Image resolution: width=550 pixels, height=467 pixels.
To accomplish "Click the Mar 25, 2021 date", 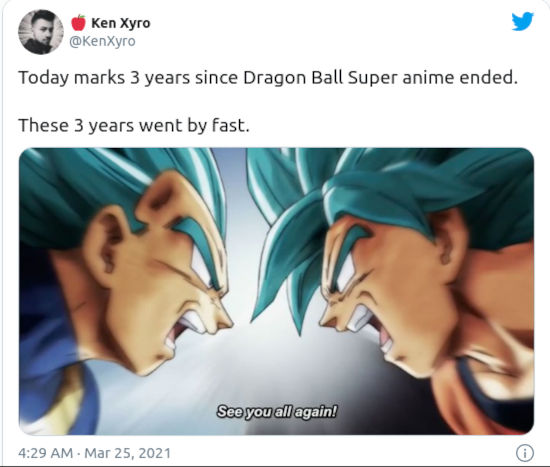I will 127,453.
